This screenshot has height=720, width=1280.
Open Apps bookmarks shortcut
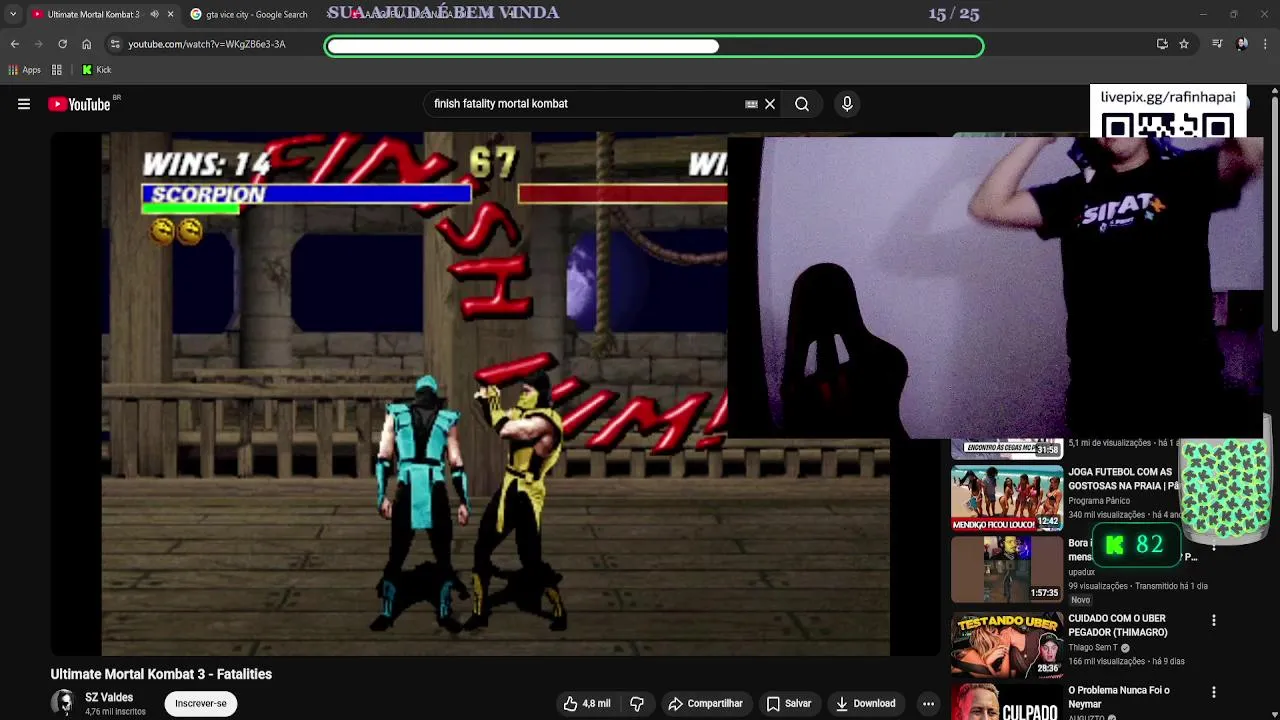[24, 70]
